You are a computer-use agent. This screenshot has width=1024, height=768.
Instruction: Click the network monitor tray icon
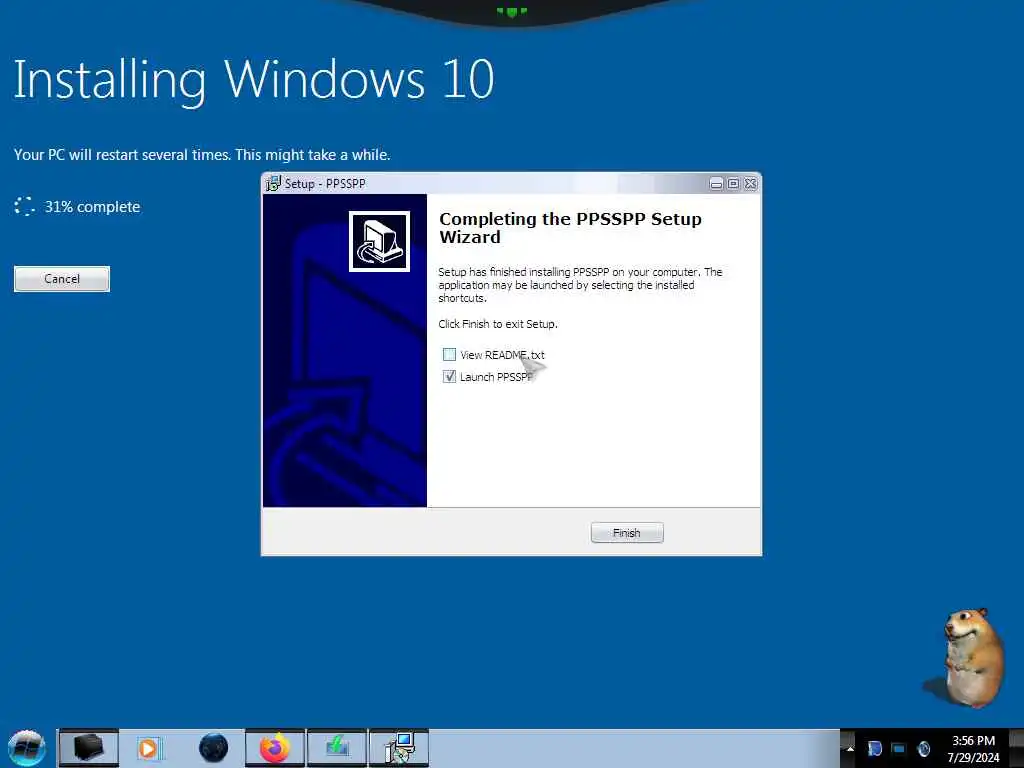coord(899,749)
